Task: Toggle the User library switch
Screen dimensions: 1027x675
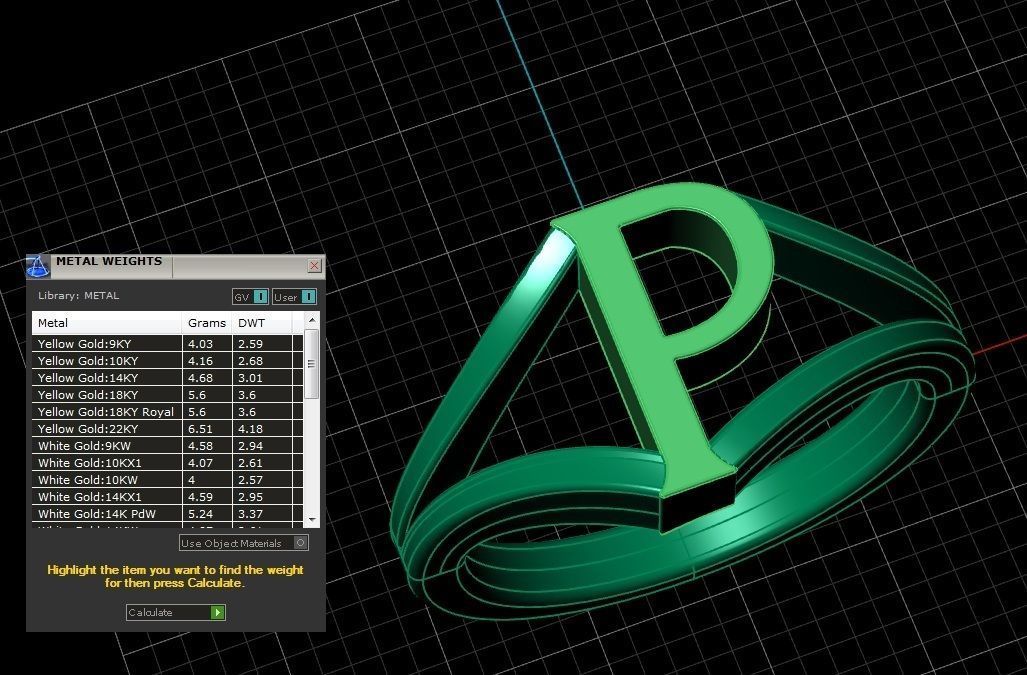Action: pos(294,297)
